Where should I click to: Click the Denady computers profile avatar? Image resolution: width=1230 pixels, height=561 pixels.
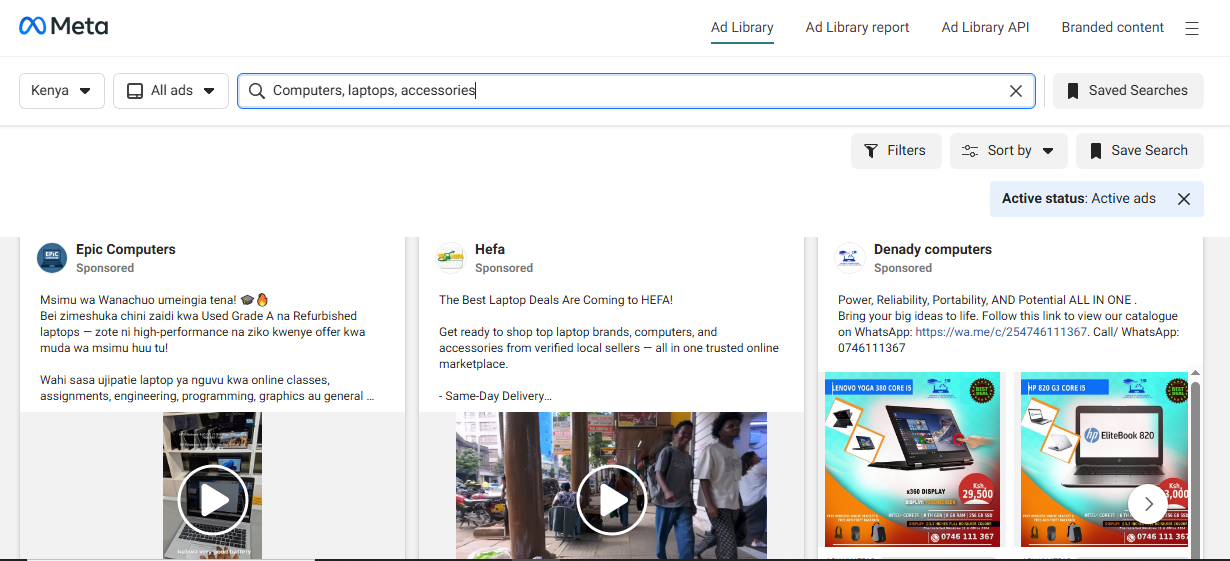850,258
